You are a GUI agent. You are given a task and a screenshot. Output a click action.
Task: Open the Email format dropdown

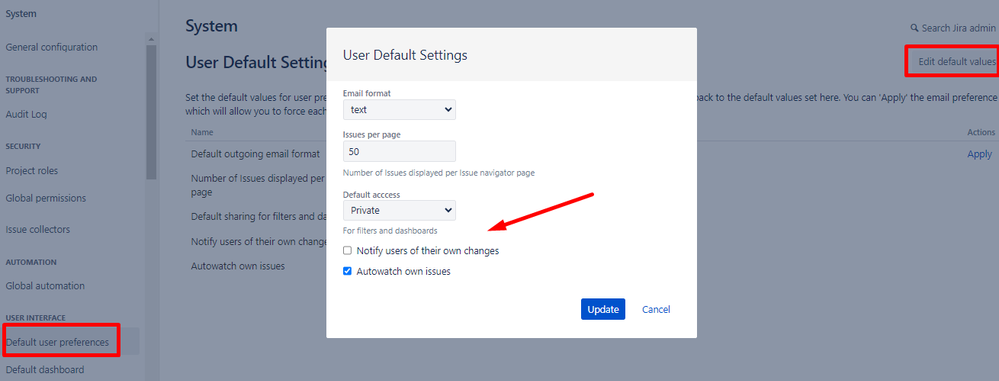click(399, 110)
